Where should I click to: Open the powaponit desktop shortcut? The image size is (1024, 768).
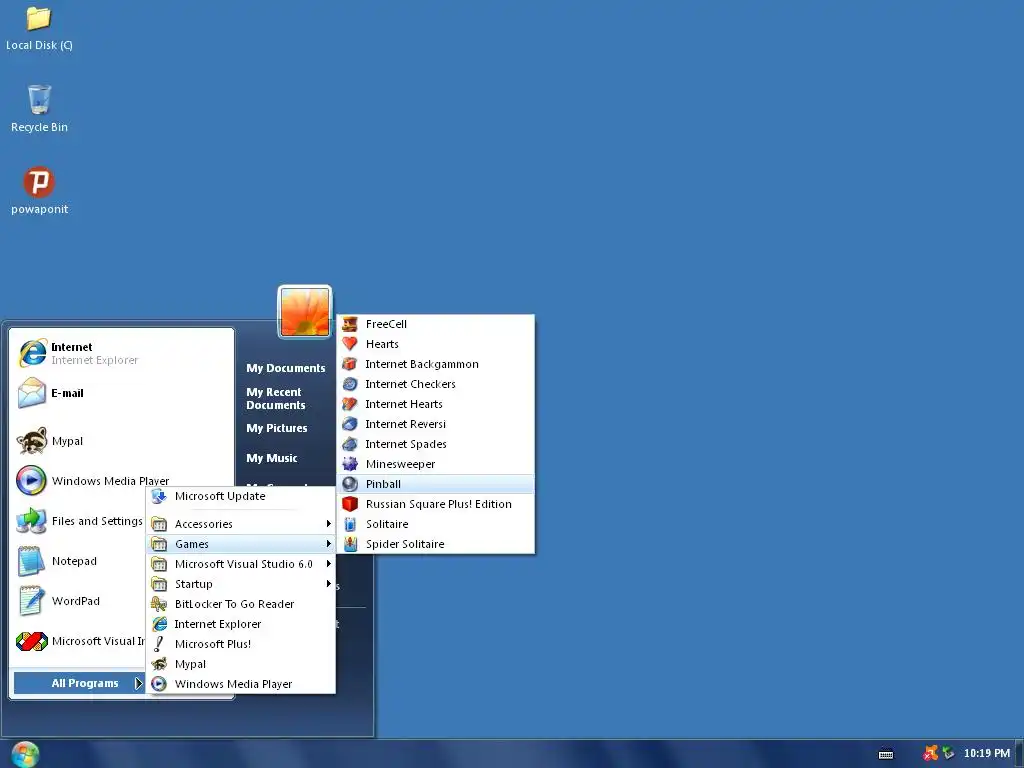[x=39, y=191]
